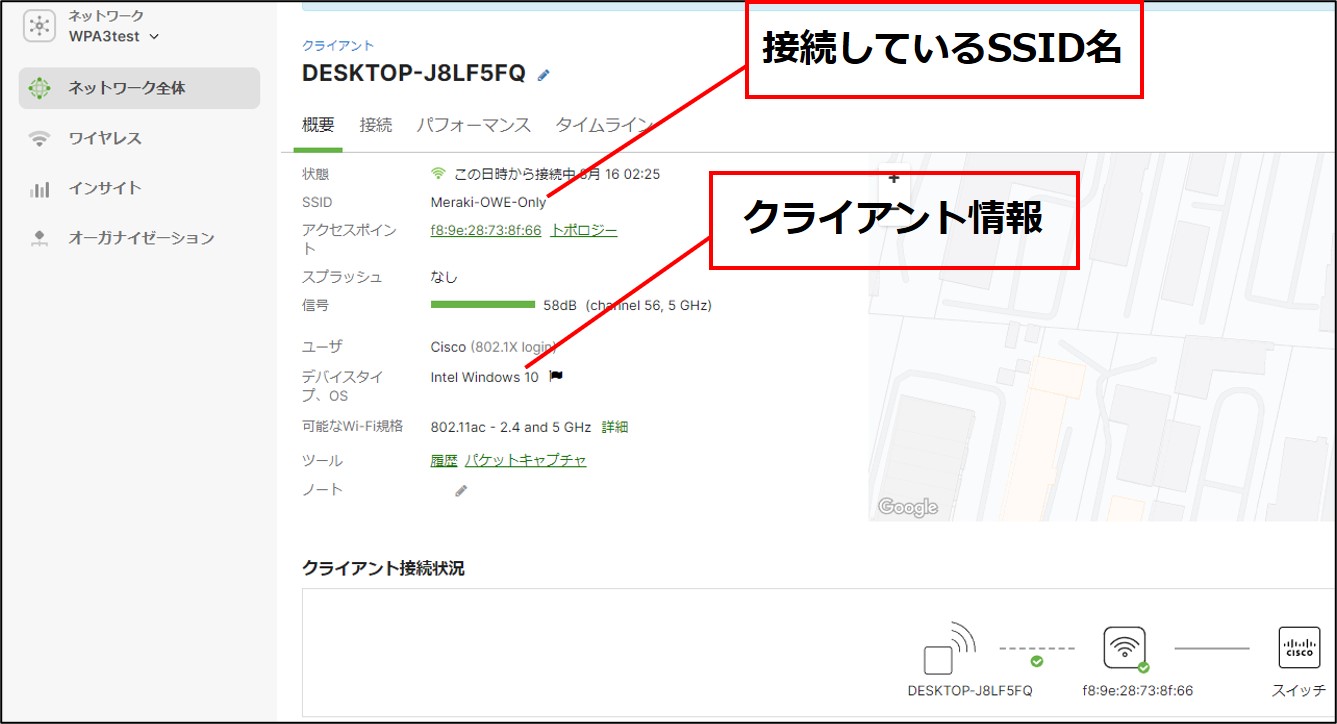This screenshot has width=1337, height=724.
Task: Click the flag icon beside Intel Windows 10
Action: click(x=556, y=376)
